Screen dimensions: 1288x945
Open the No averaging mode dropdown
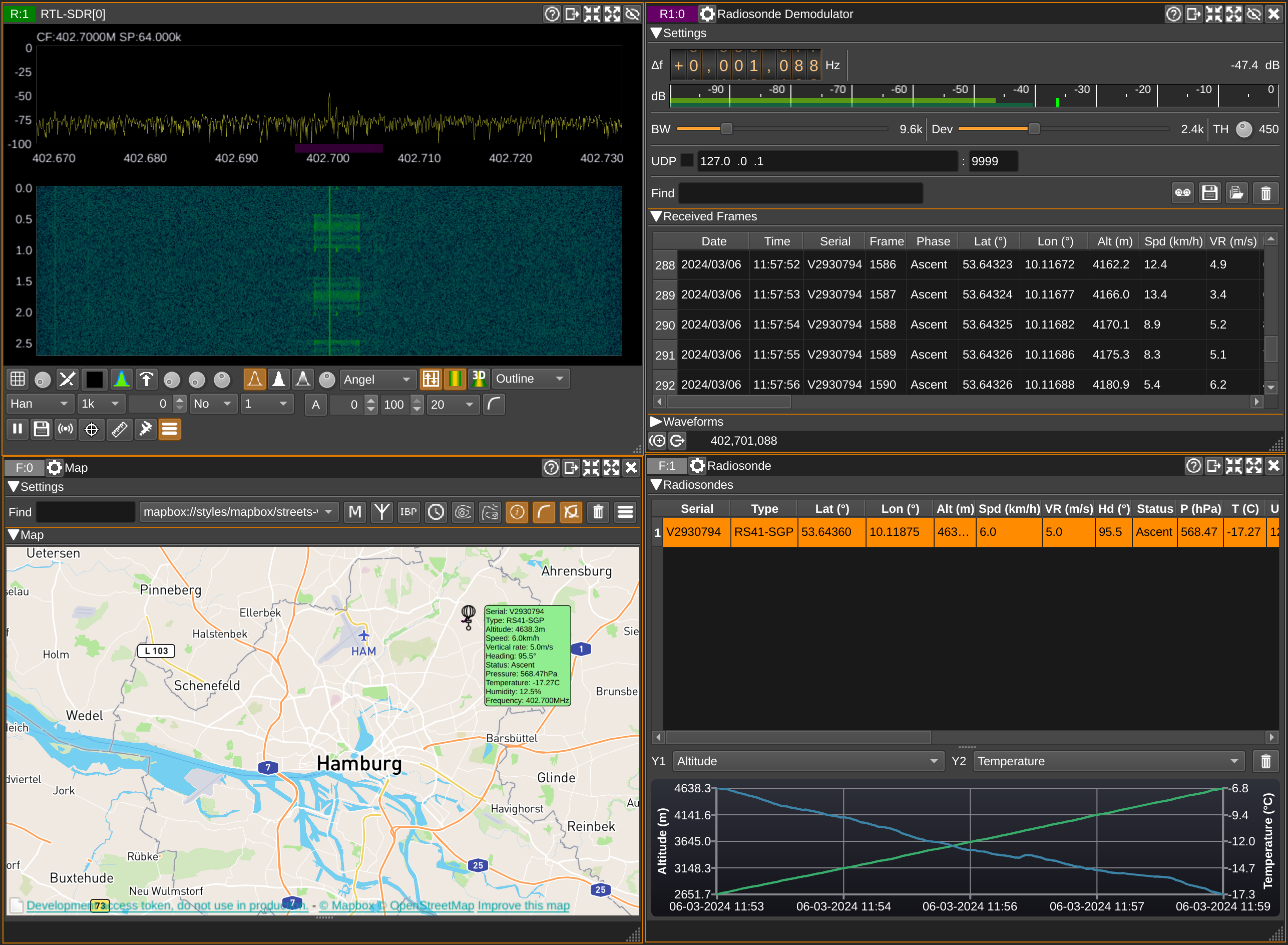point(213,404)
